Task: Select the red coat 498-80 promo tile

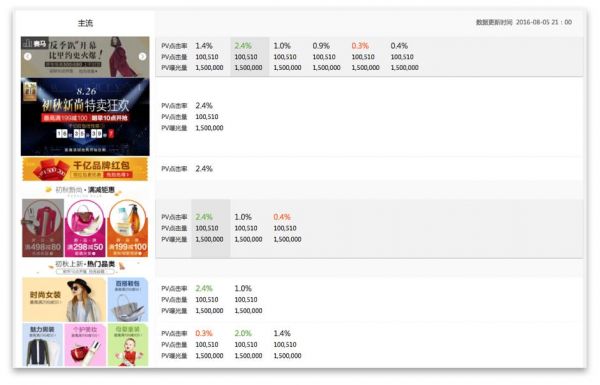Action: tap(43, 228)
